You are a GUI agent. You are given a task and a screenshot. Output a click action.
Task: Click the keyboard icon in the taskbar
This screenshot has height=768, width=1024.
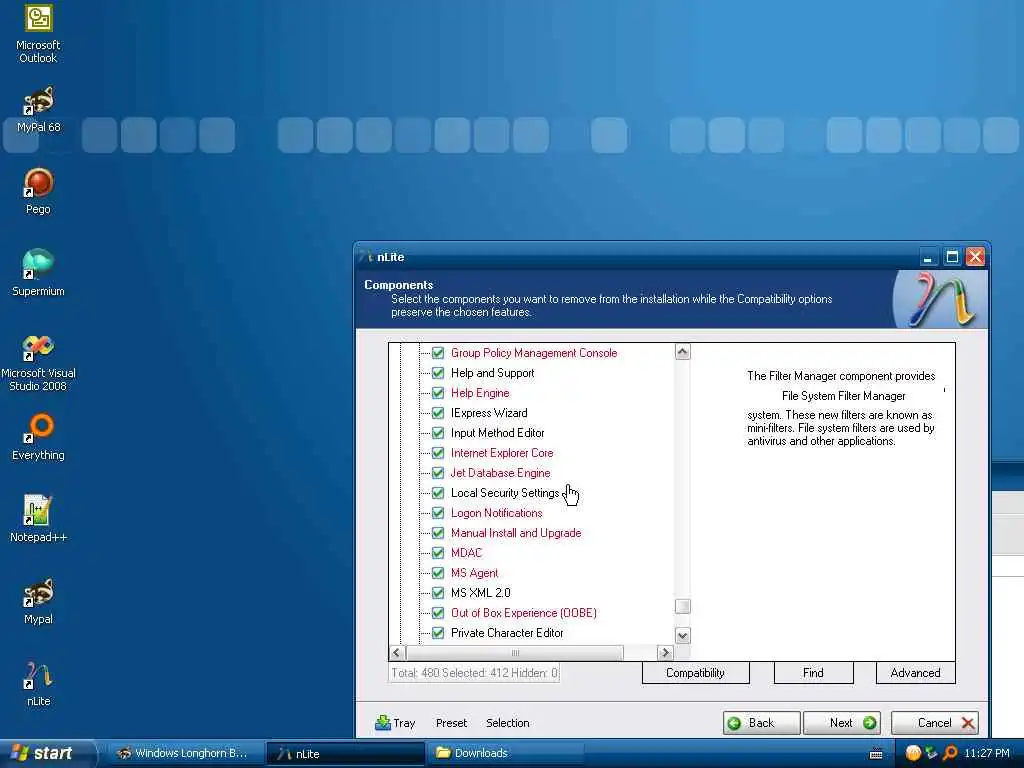(x=876, y=754)
